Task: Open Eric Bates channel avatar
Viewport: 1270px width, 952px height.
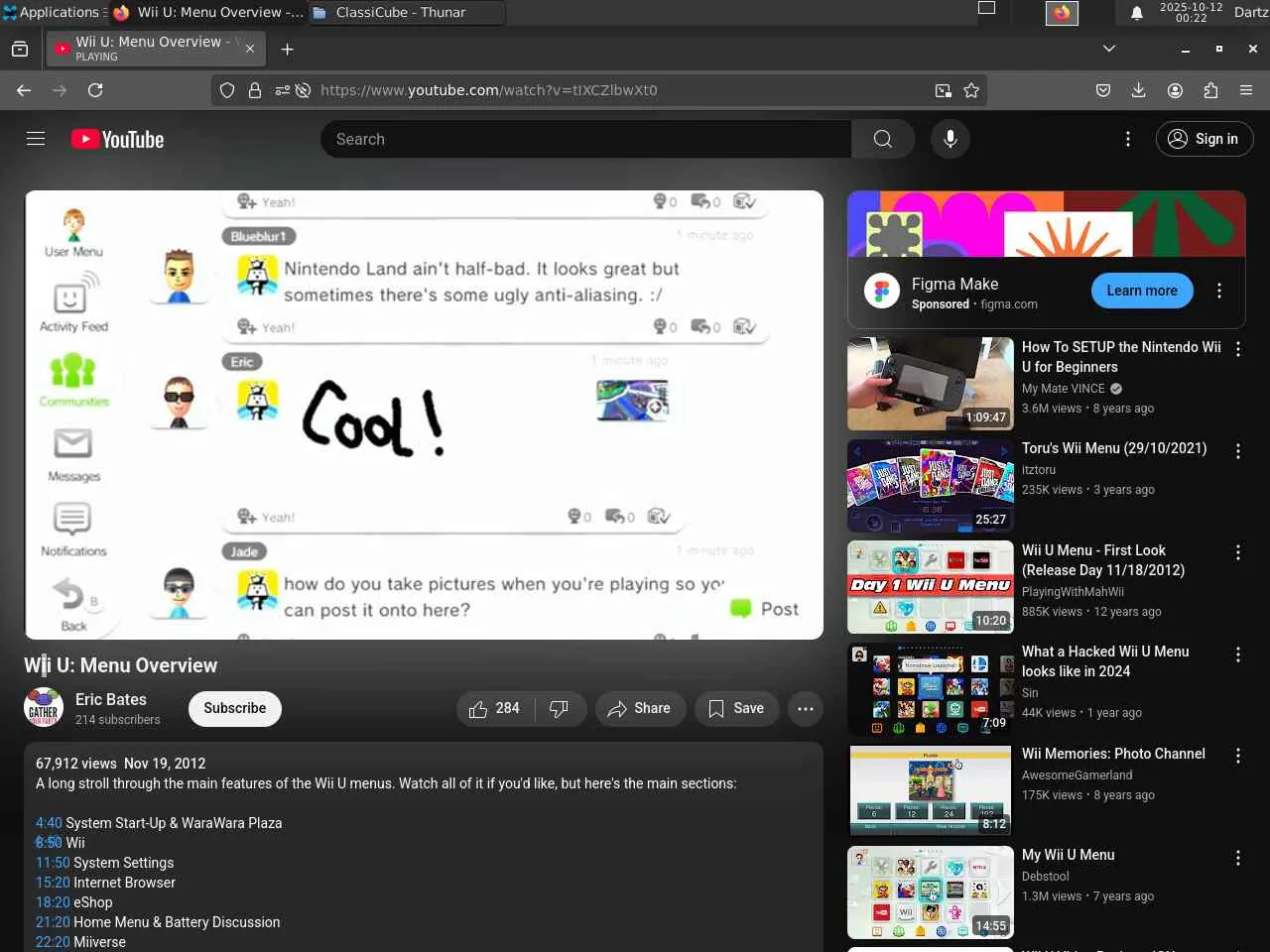Action: coord(44,708)
